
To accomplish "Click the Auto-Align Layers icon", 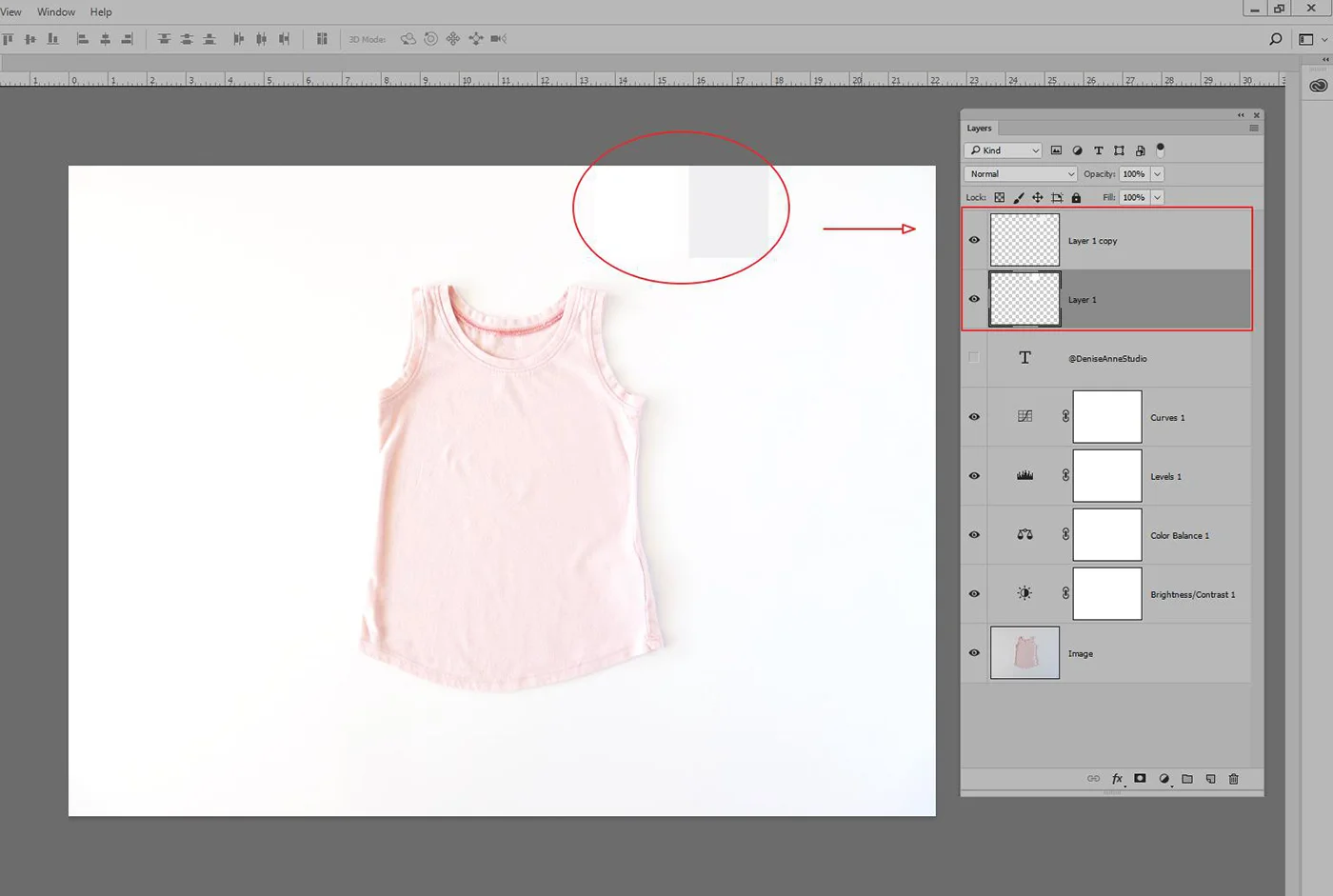I will pos(322,39).
